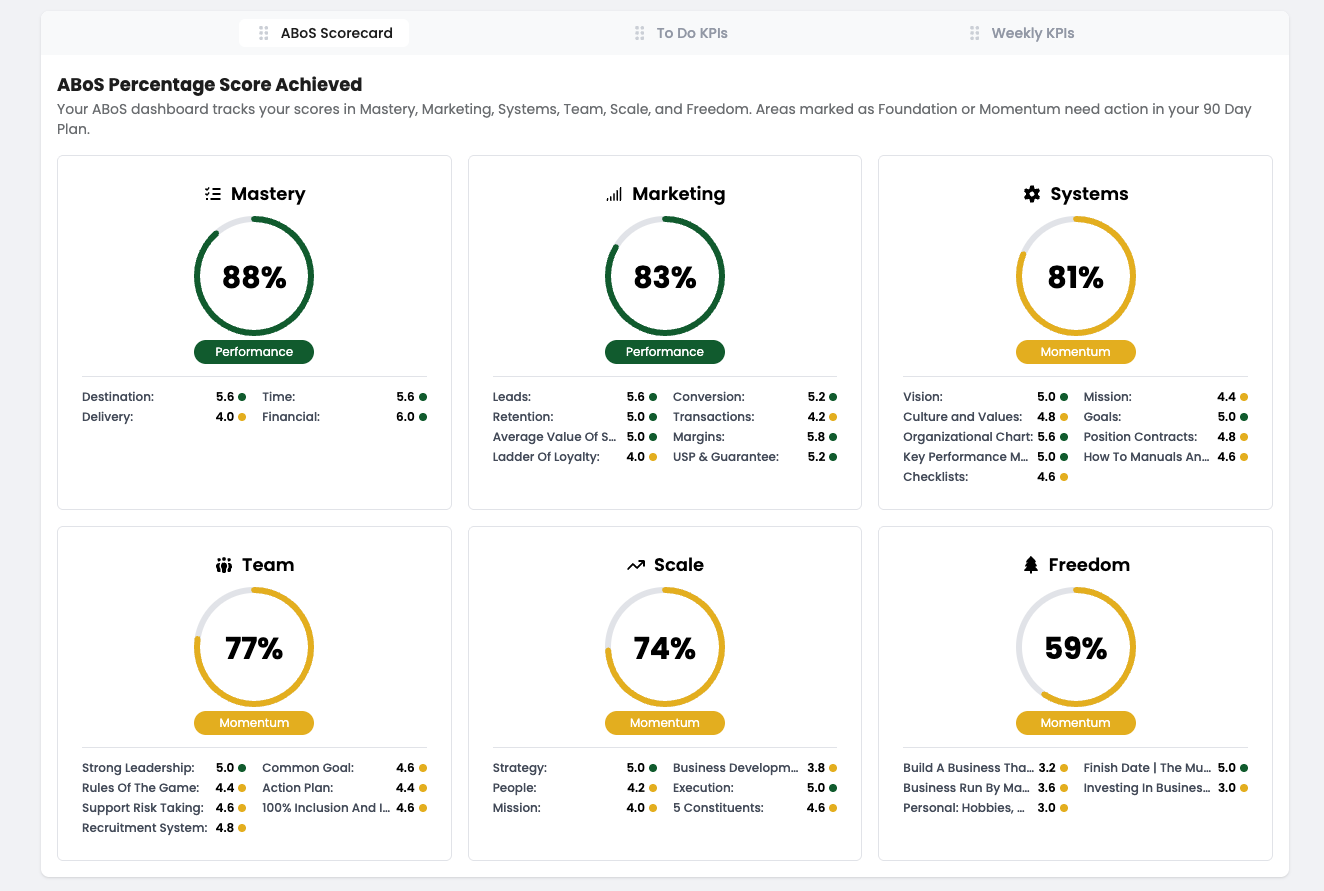This screenshot has height=891, width=1324.
Task: Click the green status dot beside Vision
Action: coord(1064,397)
